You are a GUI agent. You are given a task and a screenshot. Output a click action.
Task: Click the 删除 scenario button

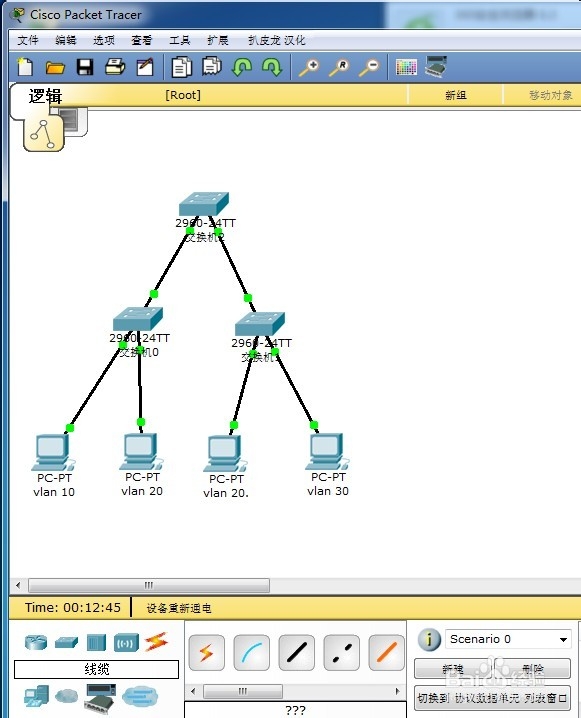[533, 669]
